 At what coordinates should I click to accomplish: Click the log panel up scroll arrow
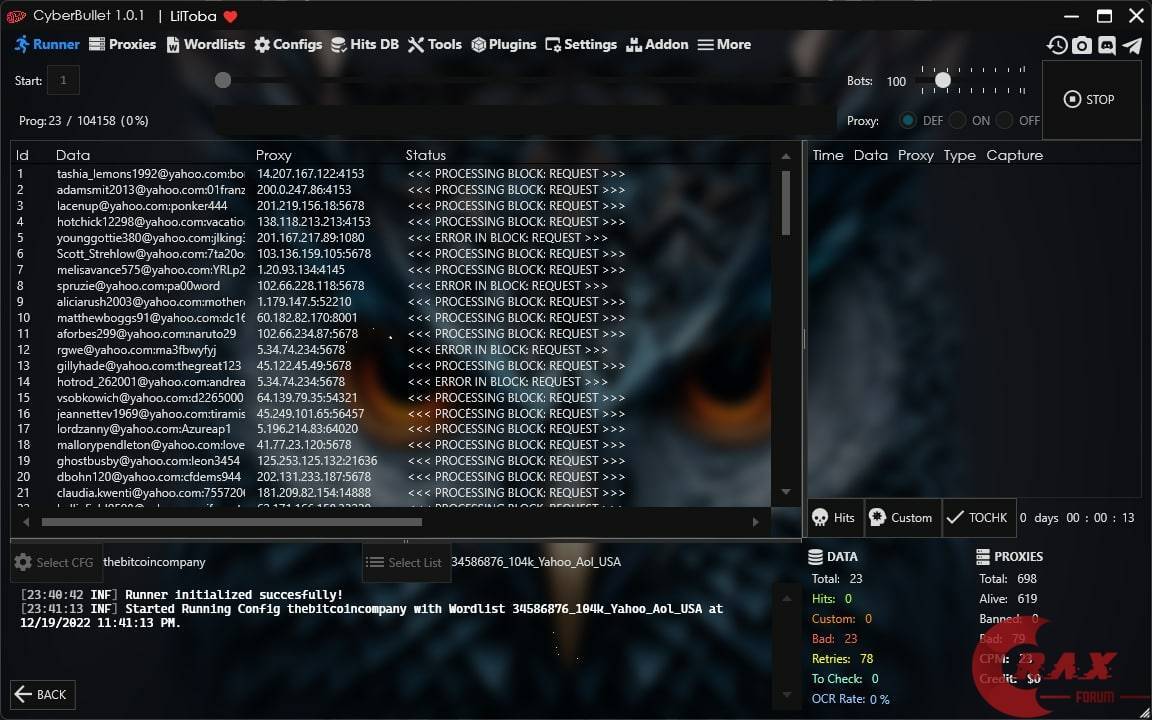tap(786, 597)
